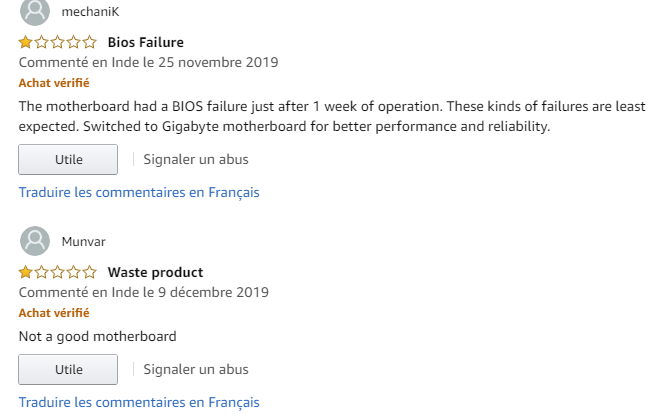Mark the Waste product review as Utile

coord(68,369)
